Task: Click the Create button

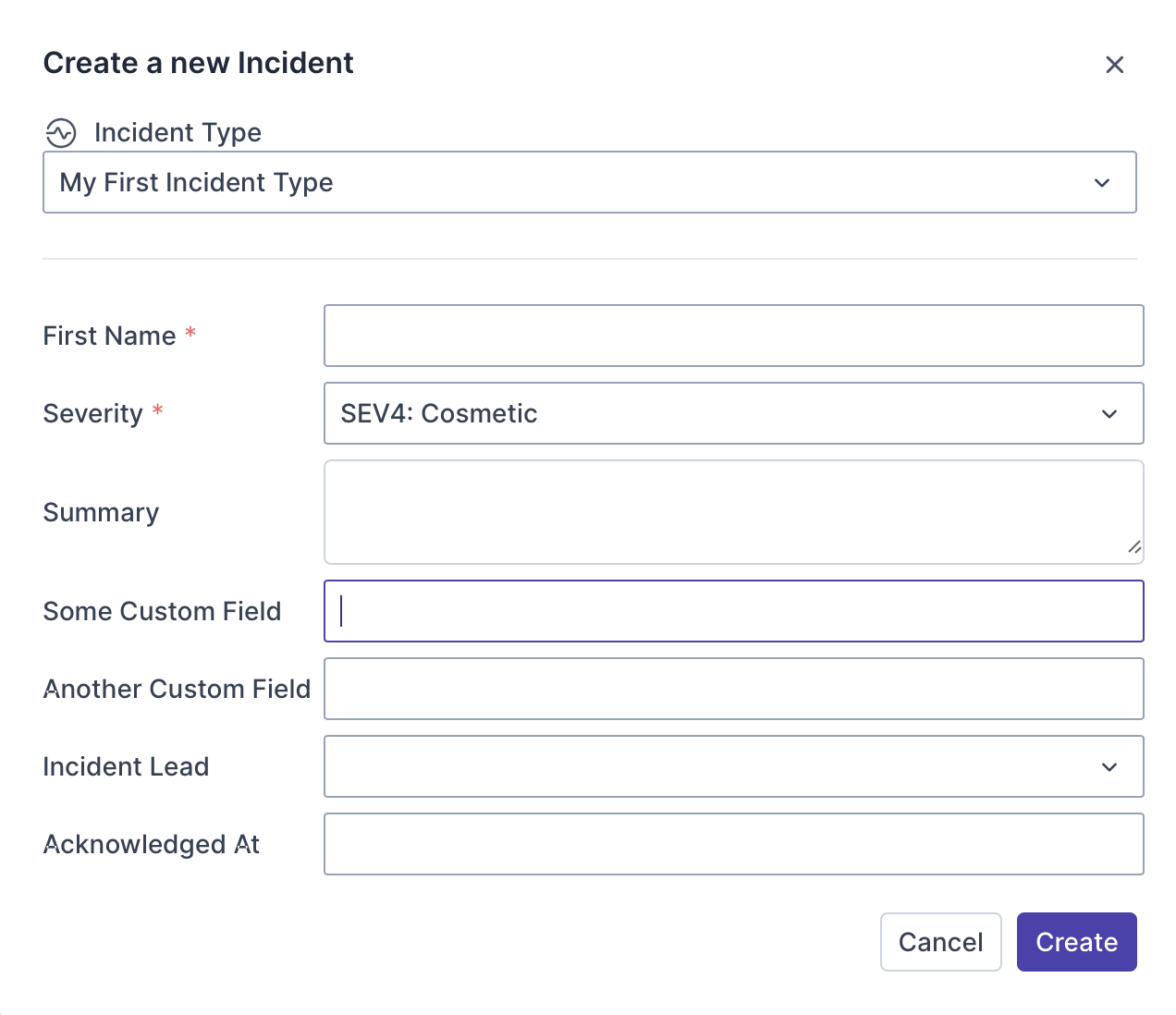Action: (1076, 942)
